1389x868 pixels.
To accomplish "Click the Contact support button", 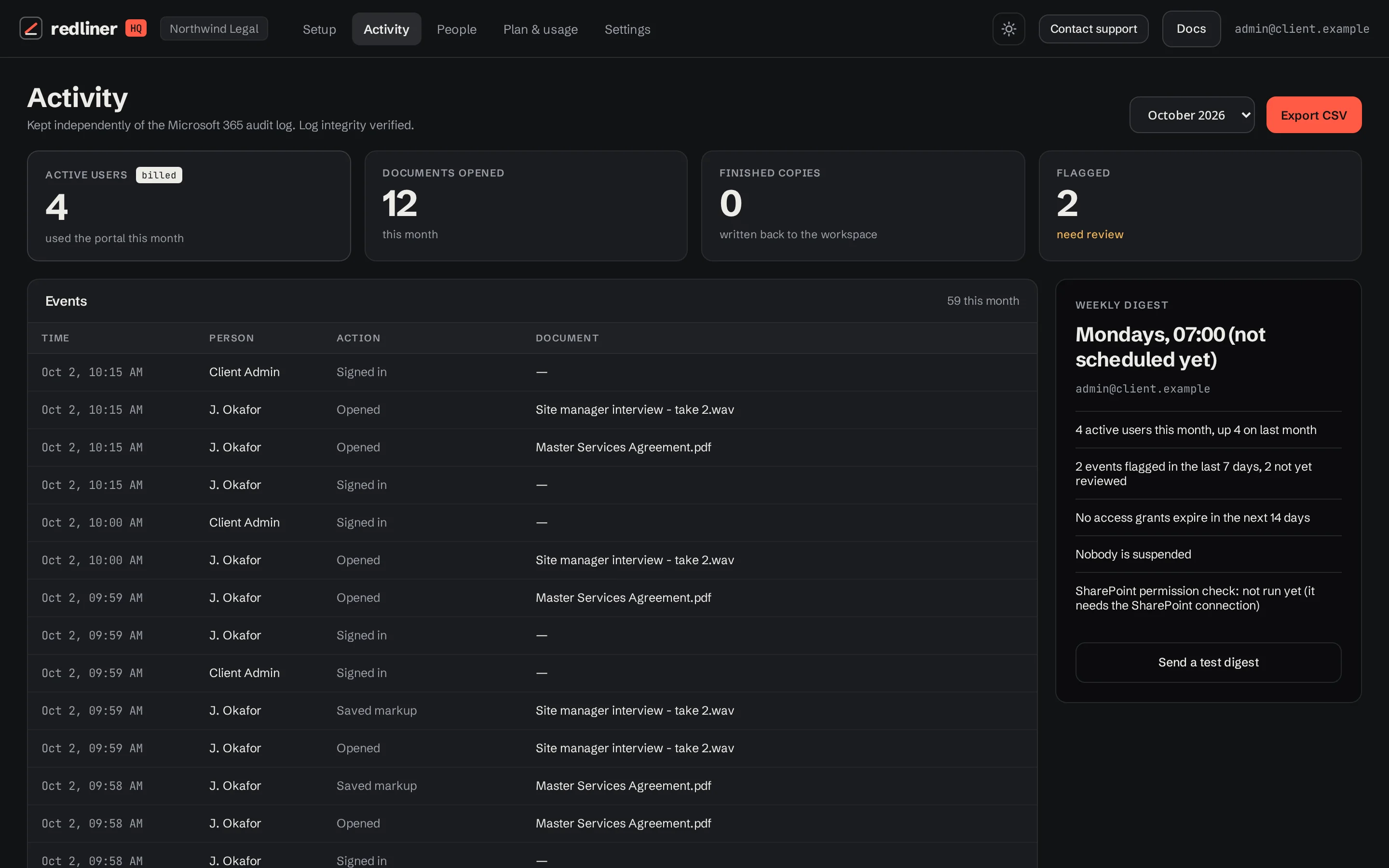I will pyautogui.click(x=1093, y=29).
